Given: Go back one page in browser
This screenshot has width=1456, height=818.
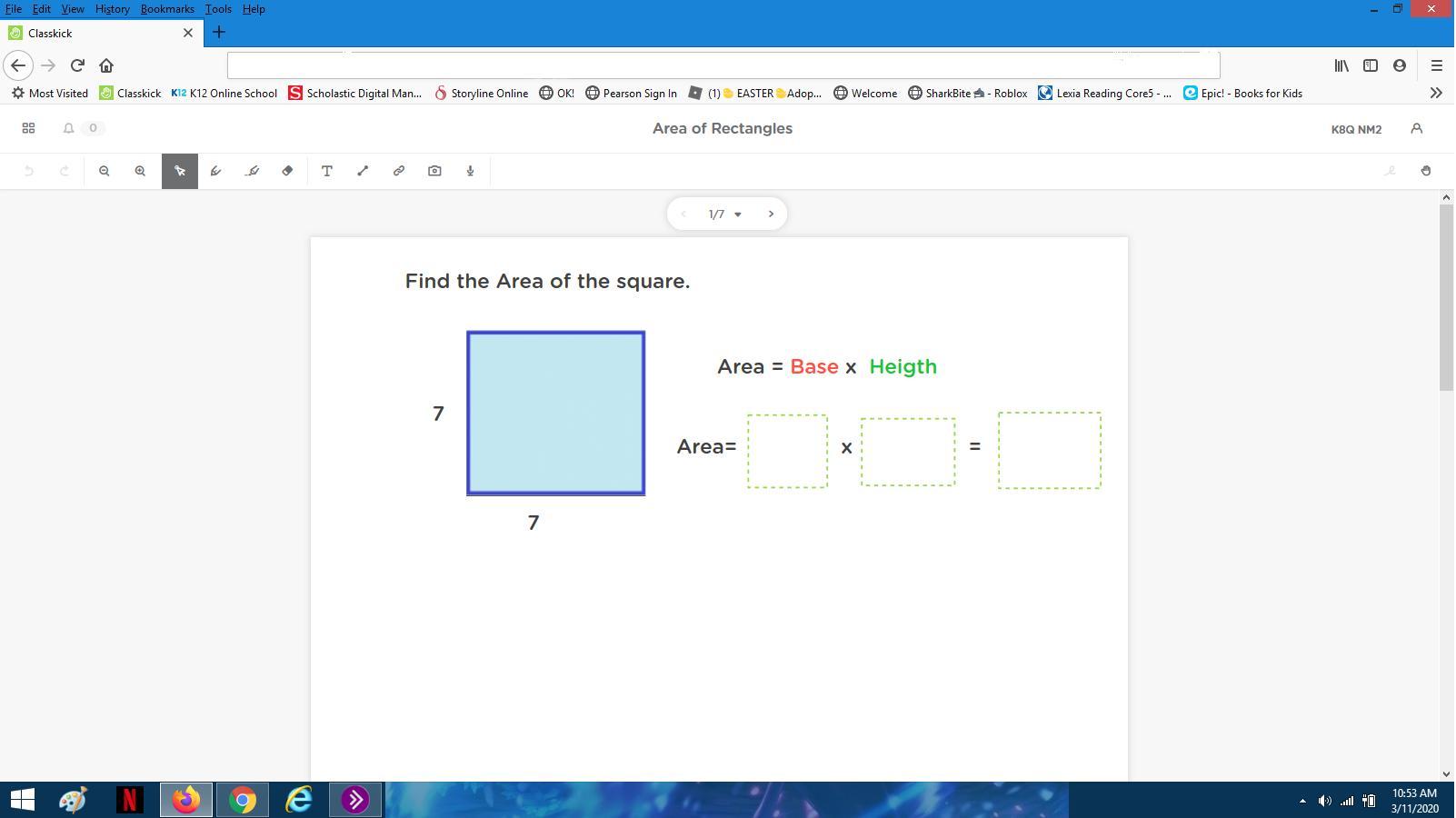Looking at the screenshot, I should tap(18, 65).
